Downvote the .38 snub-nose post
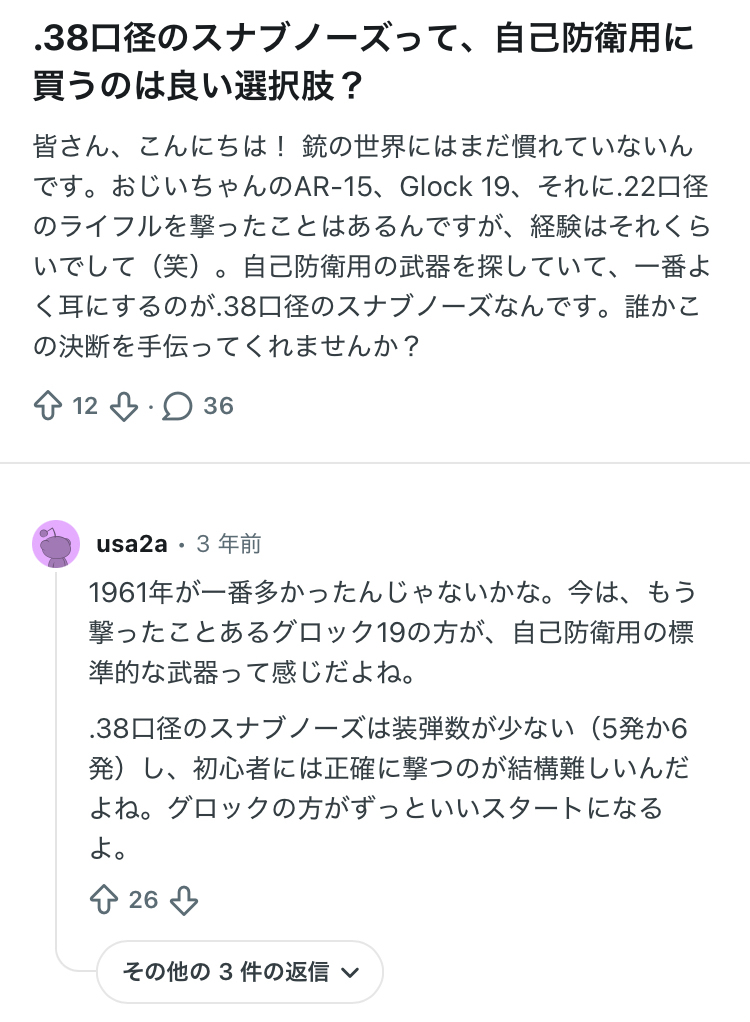Screen dimensions: 750x1022 123,406
